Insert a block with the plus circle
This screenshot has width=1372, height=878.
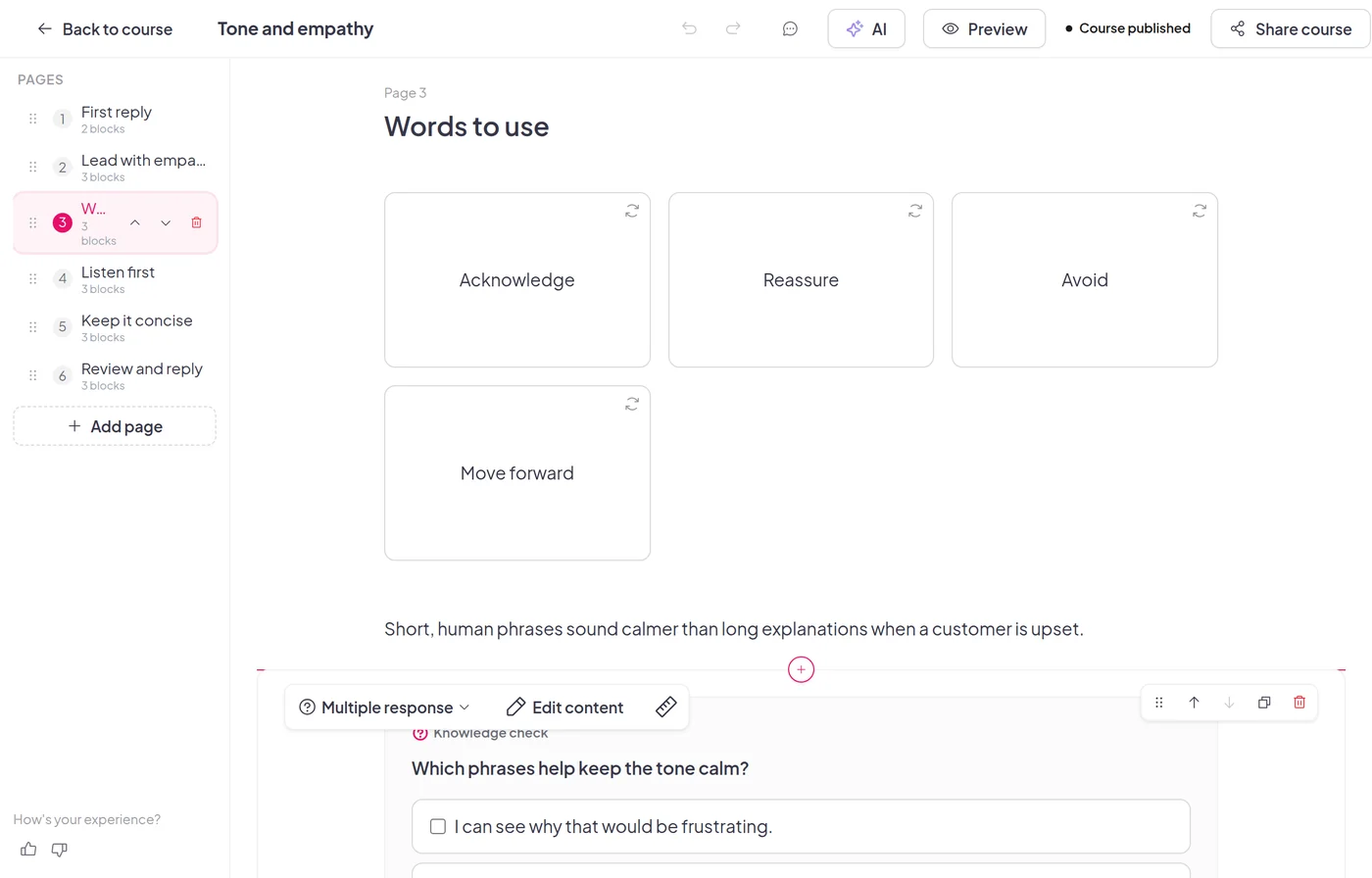pyautogui.click(x=801, y=669)
